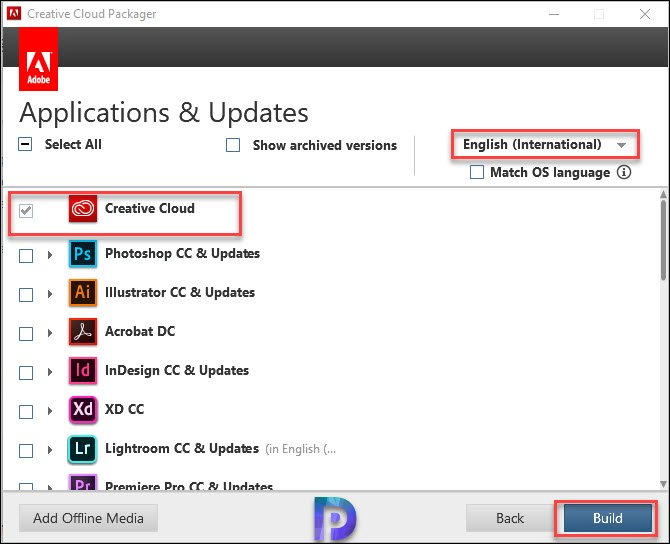Click the Acrobat DC icon
This screenshot has width=670, height=544.
point(83,332)
